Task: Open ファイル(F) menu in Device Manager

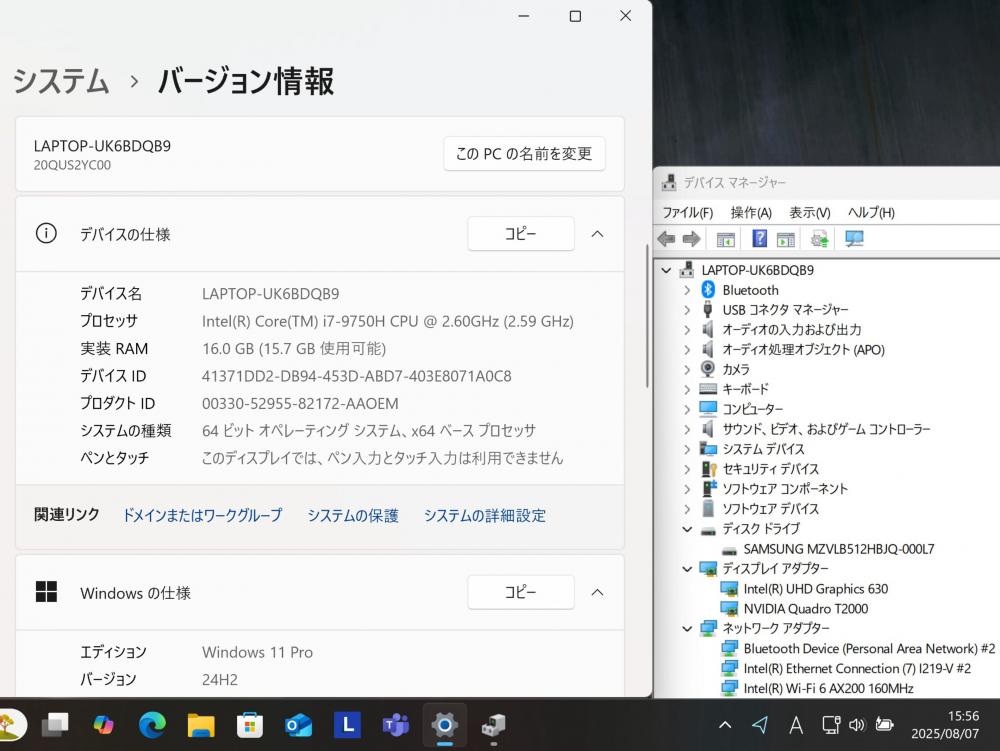Action: click(688, 212)
